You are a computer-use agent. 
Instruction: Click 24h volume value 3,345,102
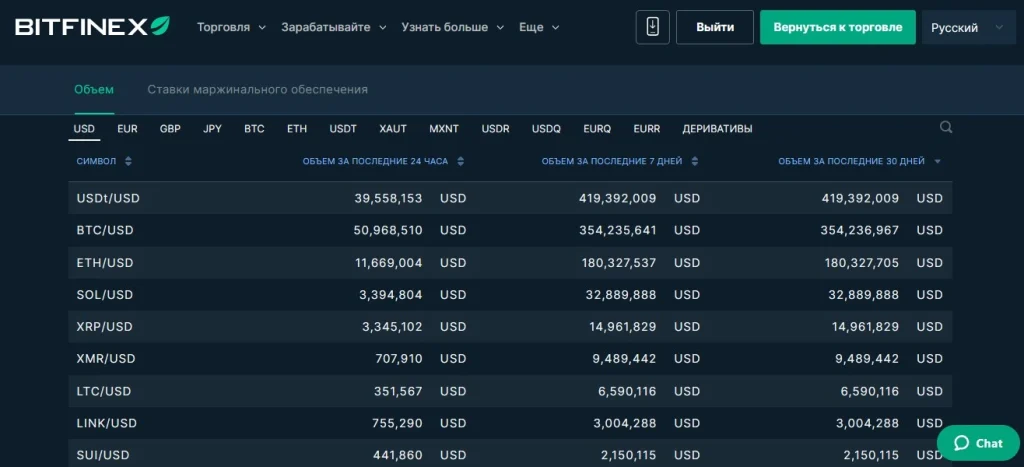[x=392, y=327]
